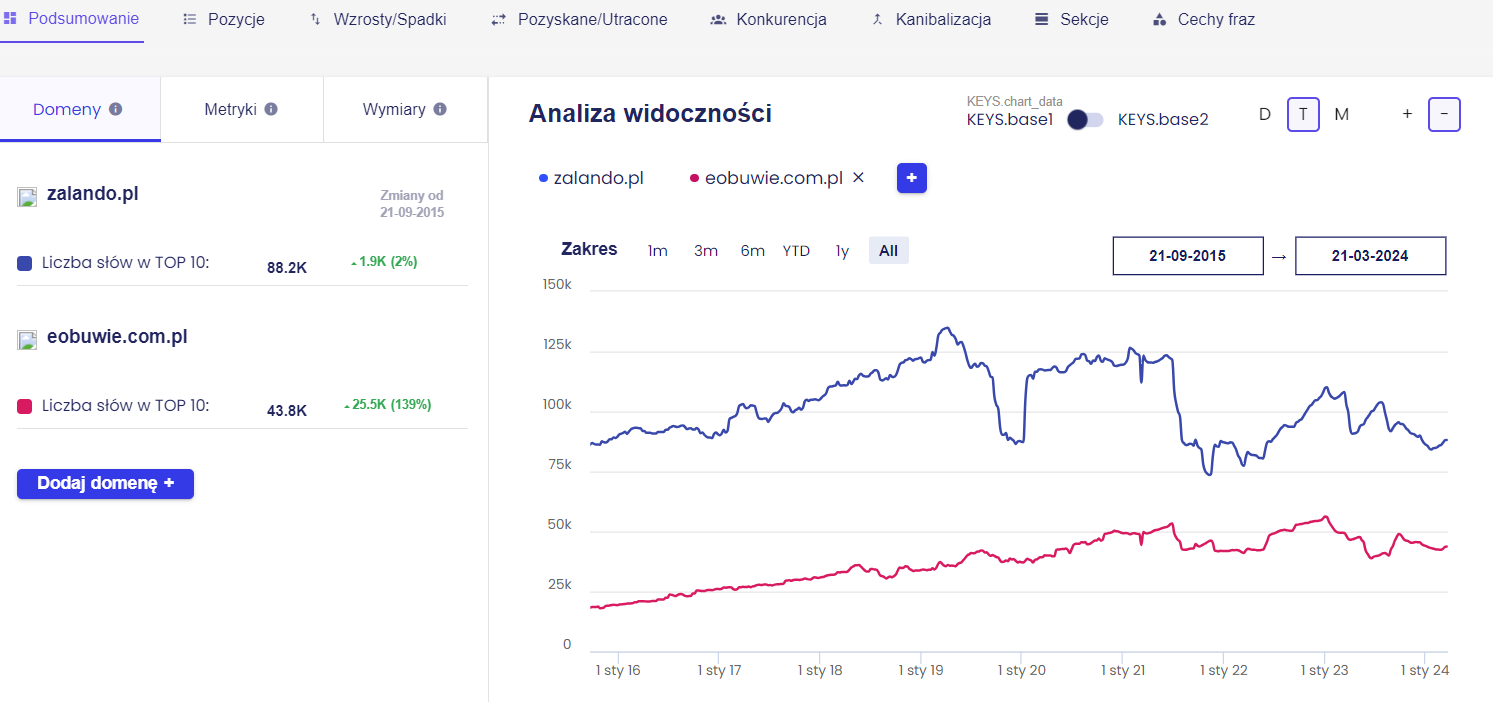Toggle the KEYS.base1 / KEYS.base2 switch
The width and height of the screenshot is (1493, 702).
[x=1085, y=120]
